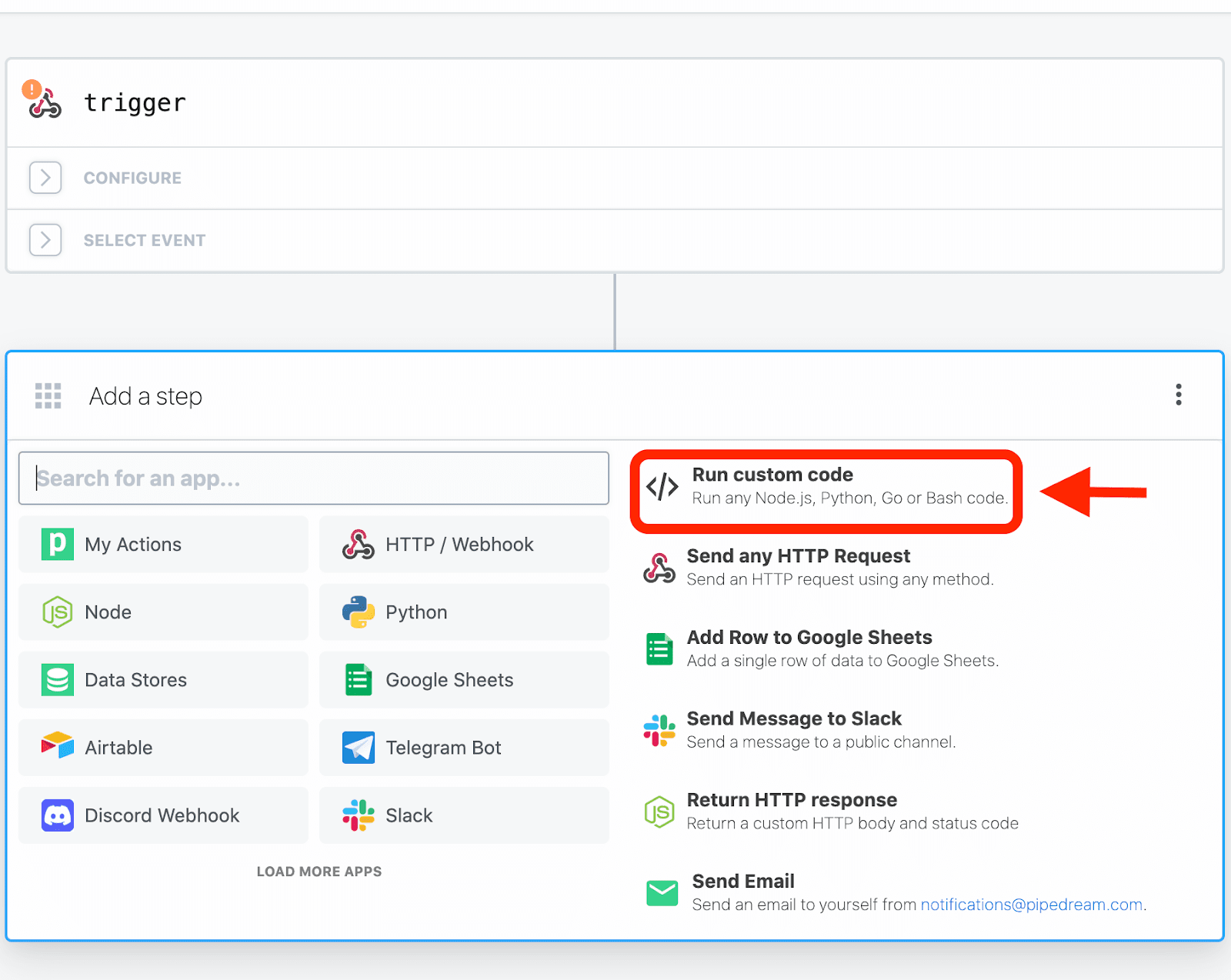Click the Airtable logo icon
Screen dimensions: 1231x980
58,745
